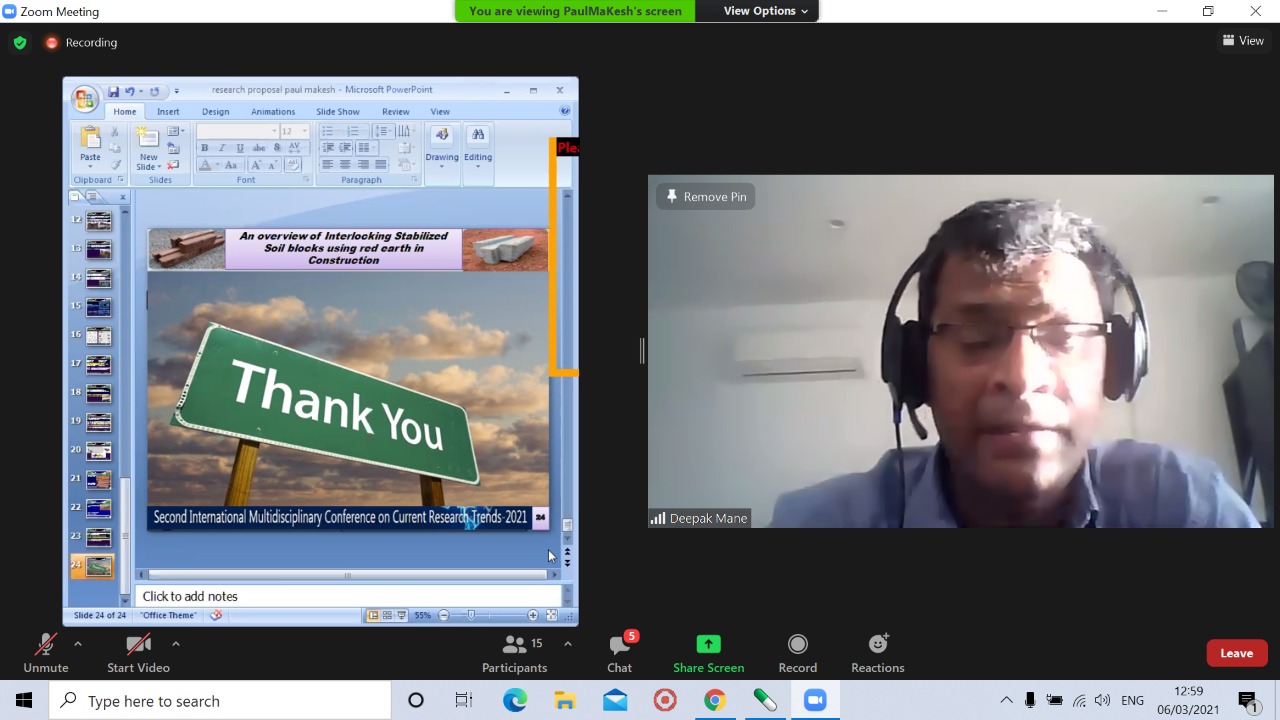Open Zoom from the Windows taskbar
This screenshot has width=1280, height=720.
tap(815, 700)
